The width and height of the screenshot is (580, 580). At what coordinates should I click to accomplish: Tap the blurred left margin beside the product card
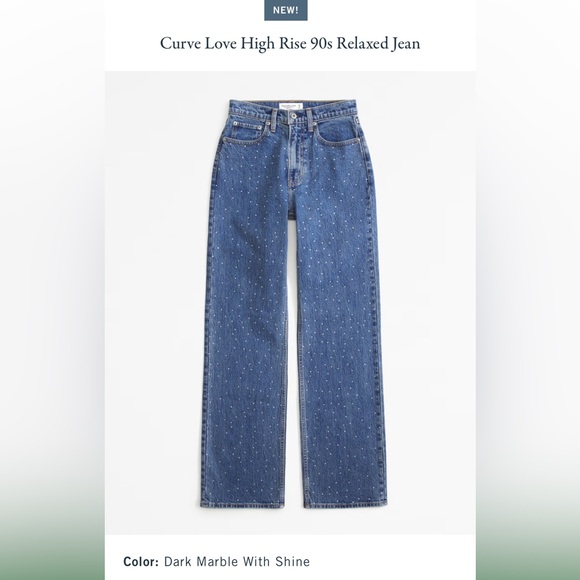coord(52,290)
